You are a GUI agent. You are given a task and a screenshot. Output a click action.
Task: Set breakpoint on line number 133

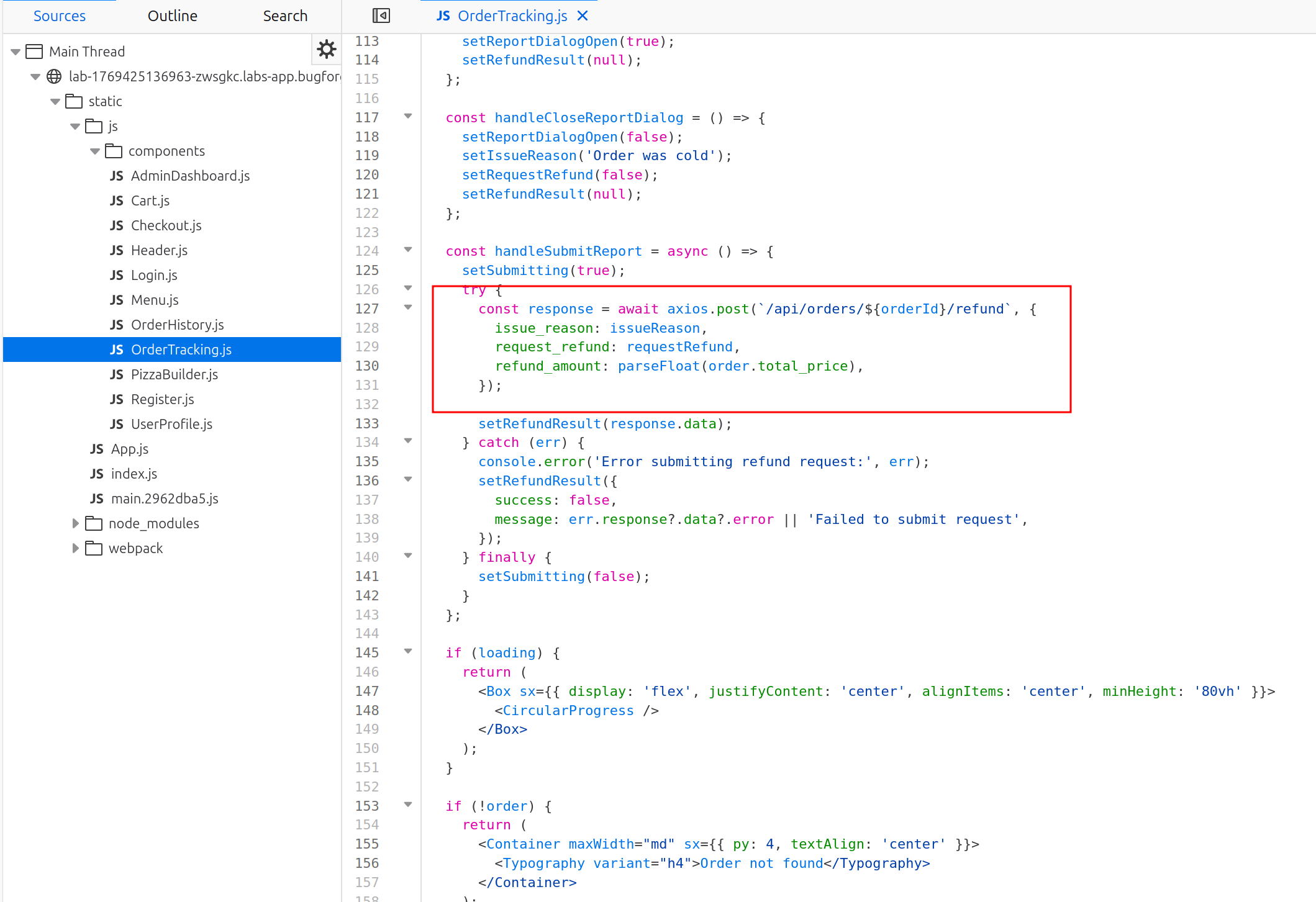coord(366,423)
